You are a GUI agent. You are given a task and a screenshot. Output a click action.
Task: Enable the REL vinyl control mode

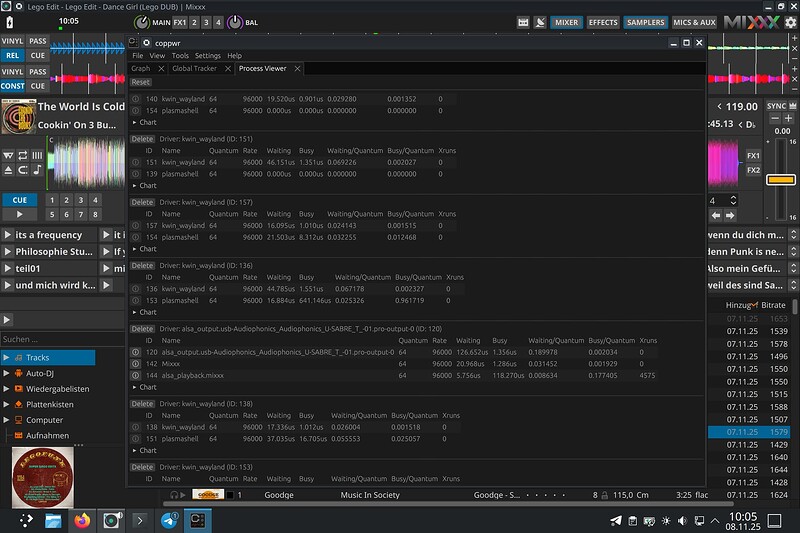coord(12,56)
